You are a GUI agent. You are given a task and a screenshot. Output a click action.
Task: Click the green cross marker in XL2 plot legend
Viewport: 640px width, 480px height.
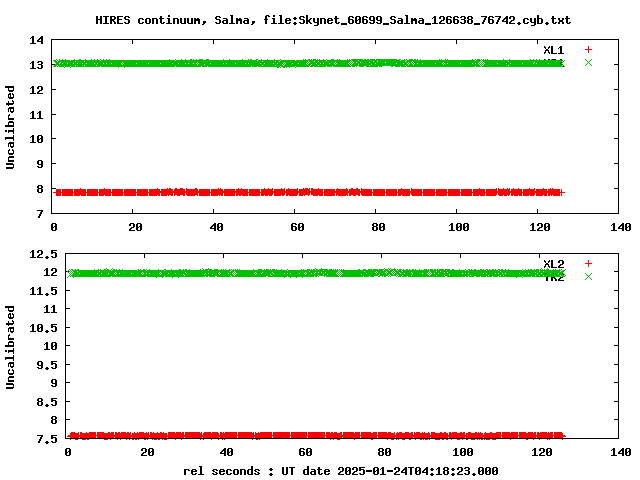588,277
